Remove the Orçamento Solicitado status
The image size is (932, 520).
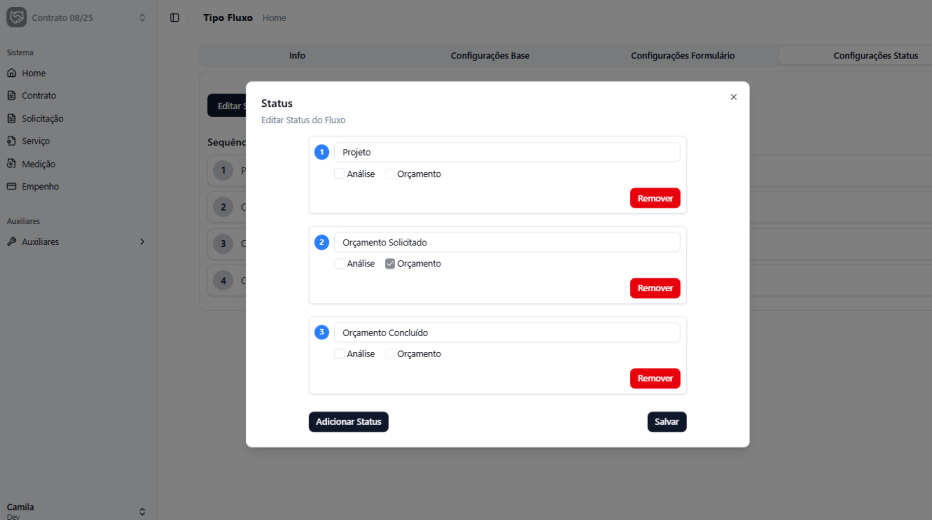click(655, 288)
